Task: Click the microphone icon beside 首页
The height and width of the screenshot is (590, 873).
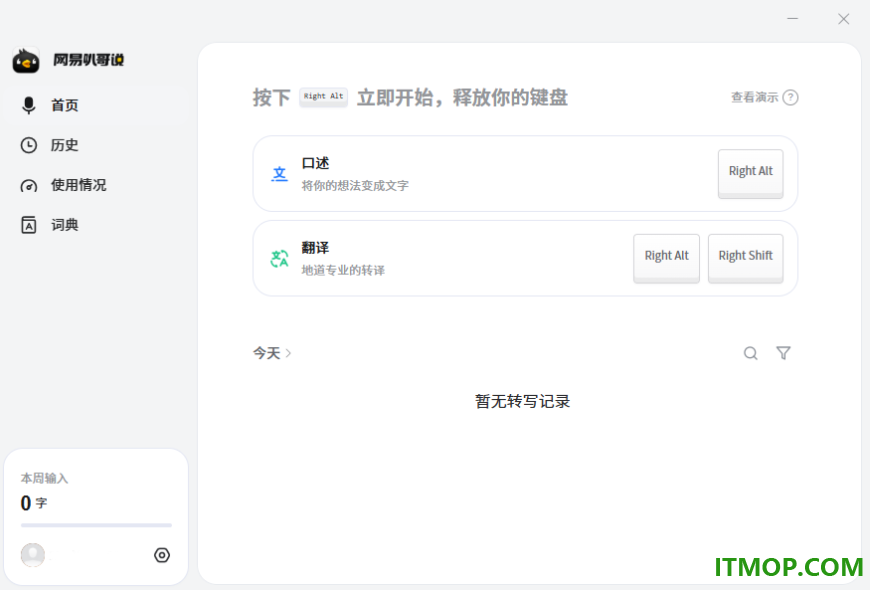Action: tap(28, 105)
